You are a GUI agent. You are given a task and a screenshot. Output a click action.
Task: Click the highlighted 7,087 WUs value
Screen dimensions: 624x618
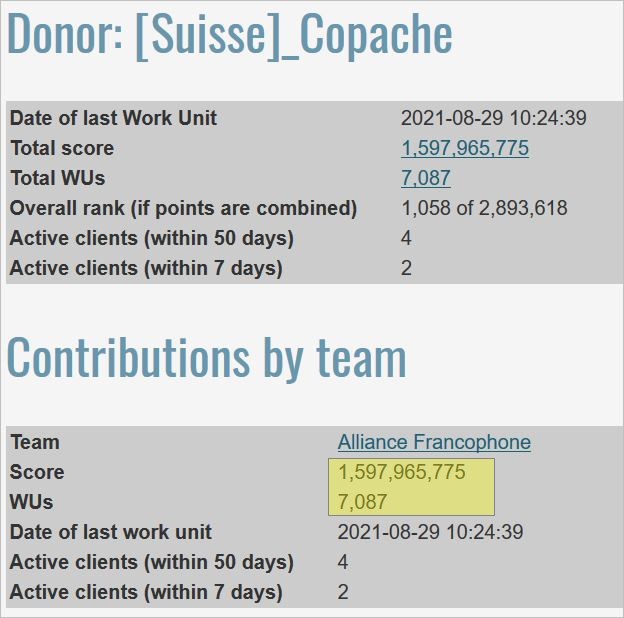pos(363,502)
